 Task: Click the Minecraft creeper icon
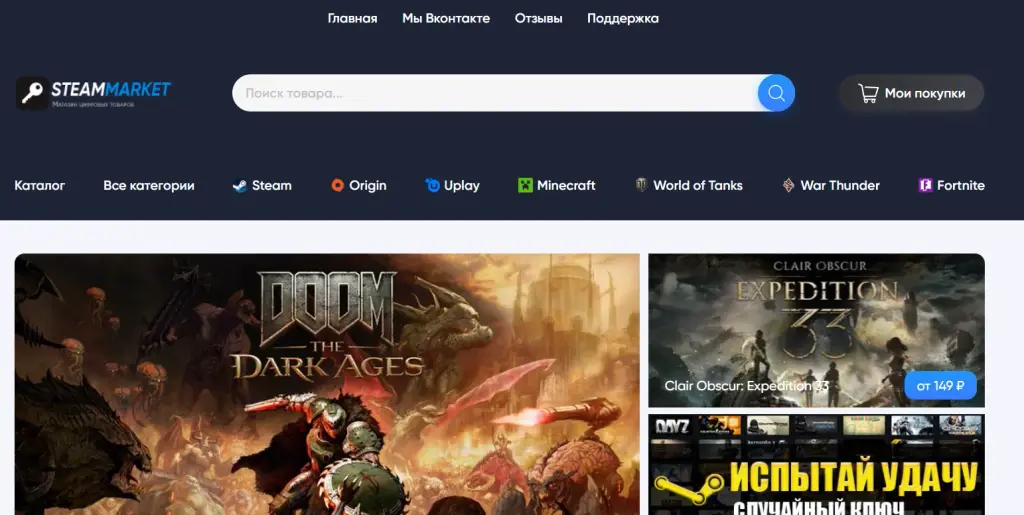525,185
